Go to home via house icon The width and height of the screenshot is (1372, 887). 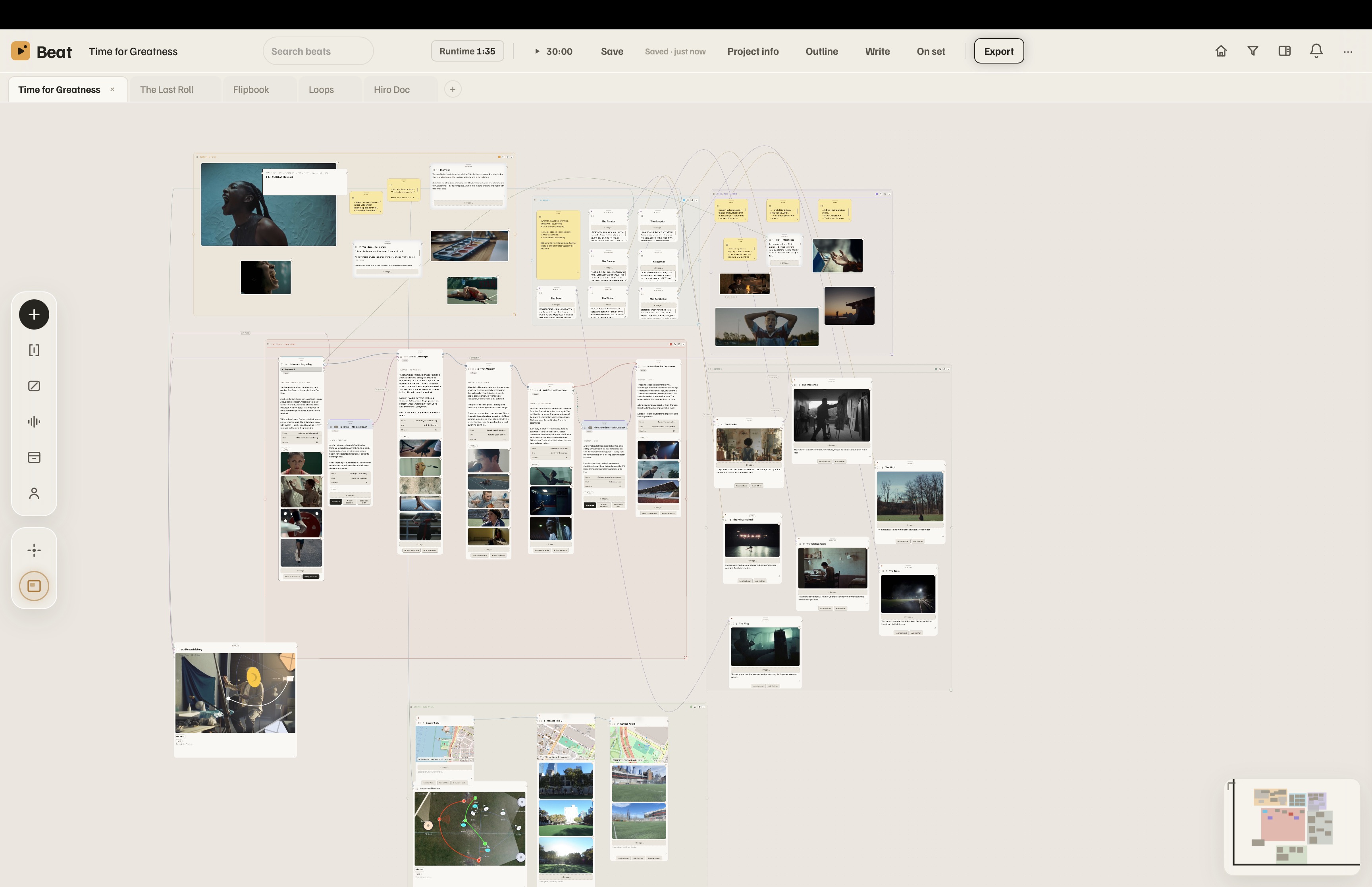1221,51
